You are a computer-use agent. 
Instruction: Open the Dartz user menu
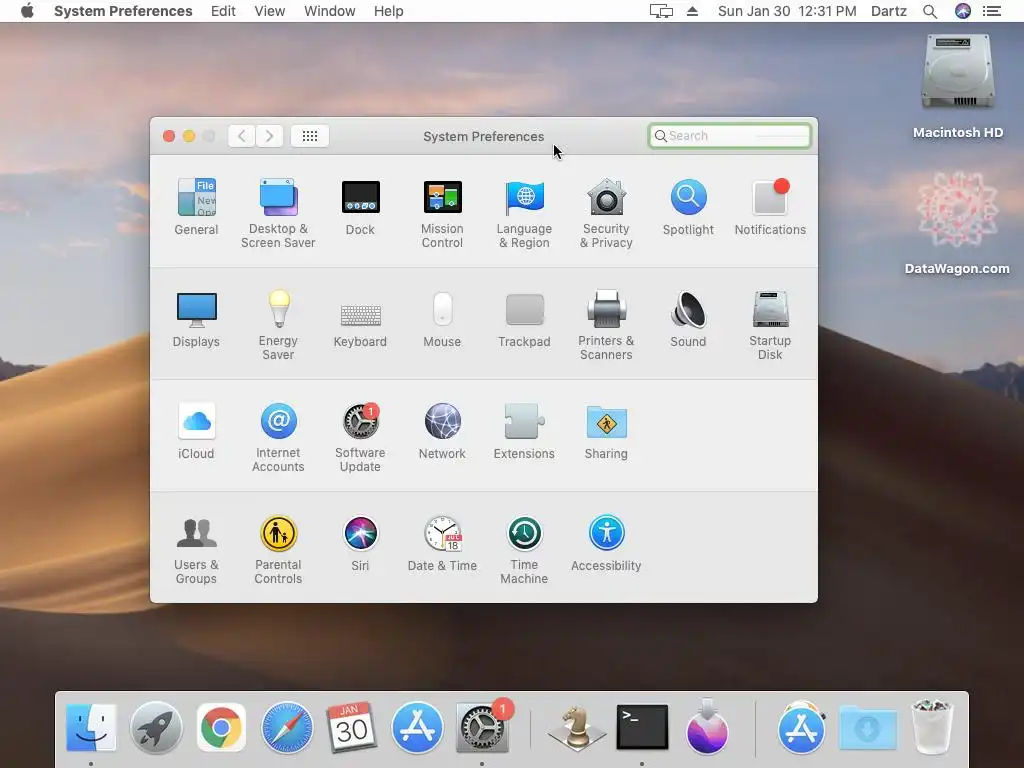889,11
